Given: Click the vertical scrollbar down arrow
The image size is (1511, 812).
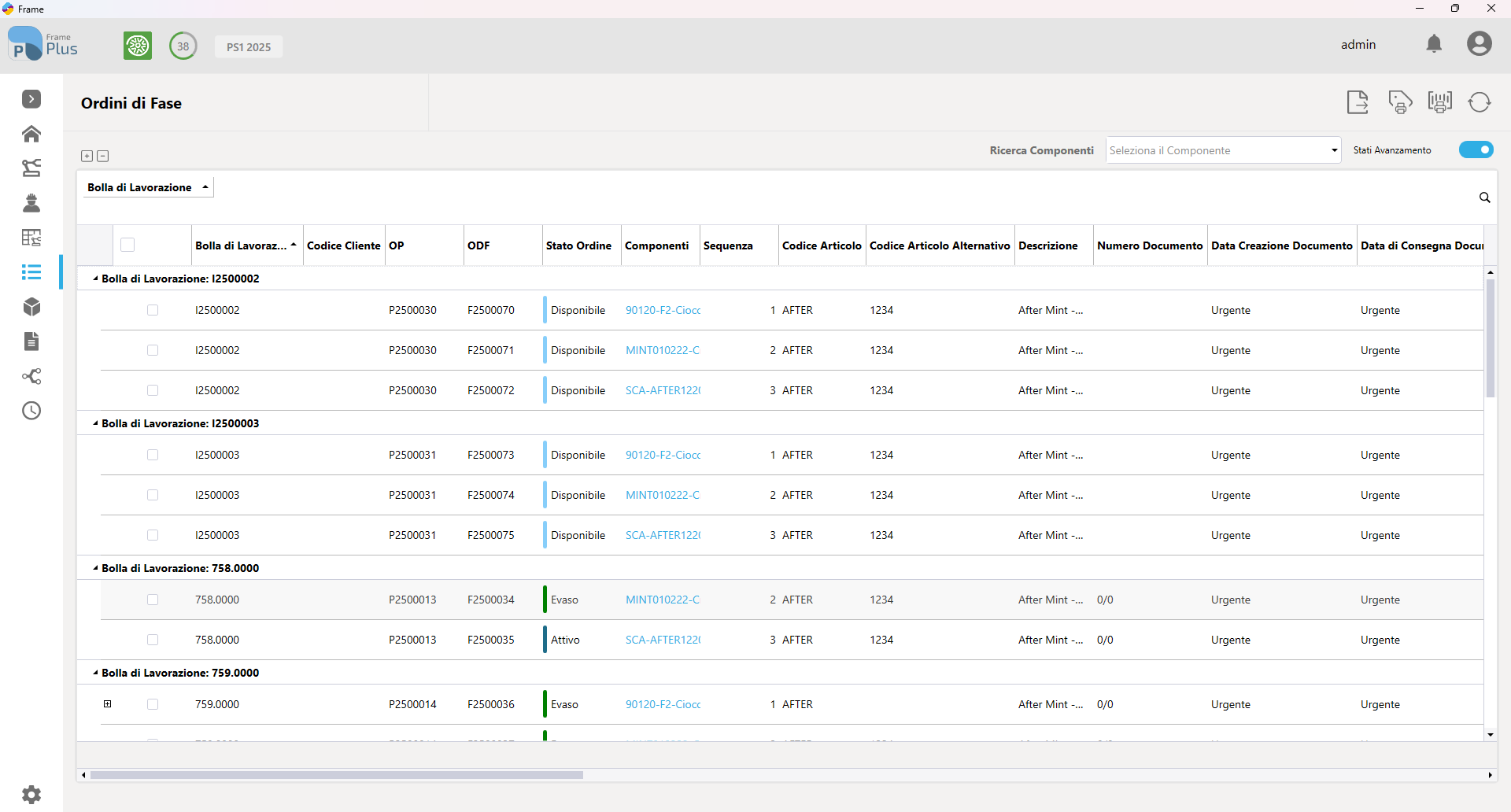Looking at the screenshot, I should pyautogui.click(x=1491, y=735).
